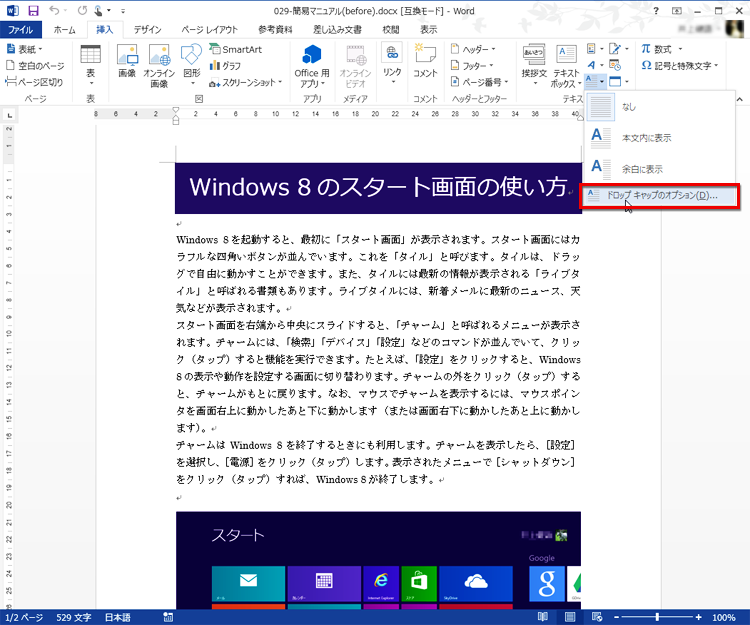Switch to the 校閲 tab

coord(391,30)
